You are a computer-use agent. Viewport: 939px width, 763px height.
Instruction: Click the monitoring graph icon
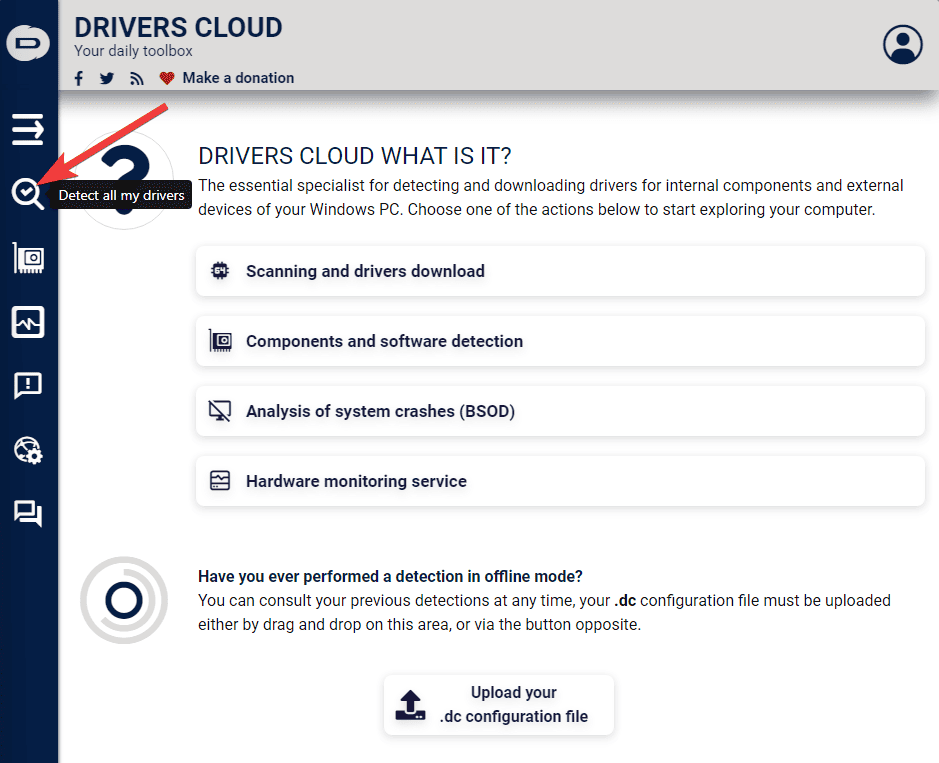point(220,481)
